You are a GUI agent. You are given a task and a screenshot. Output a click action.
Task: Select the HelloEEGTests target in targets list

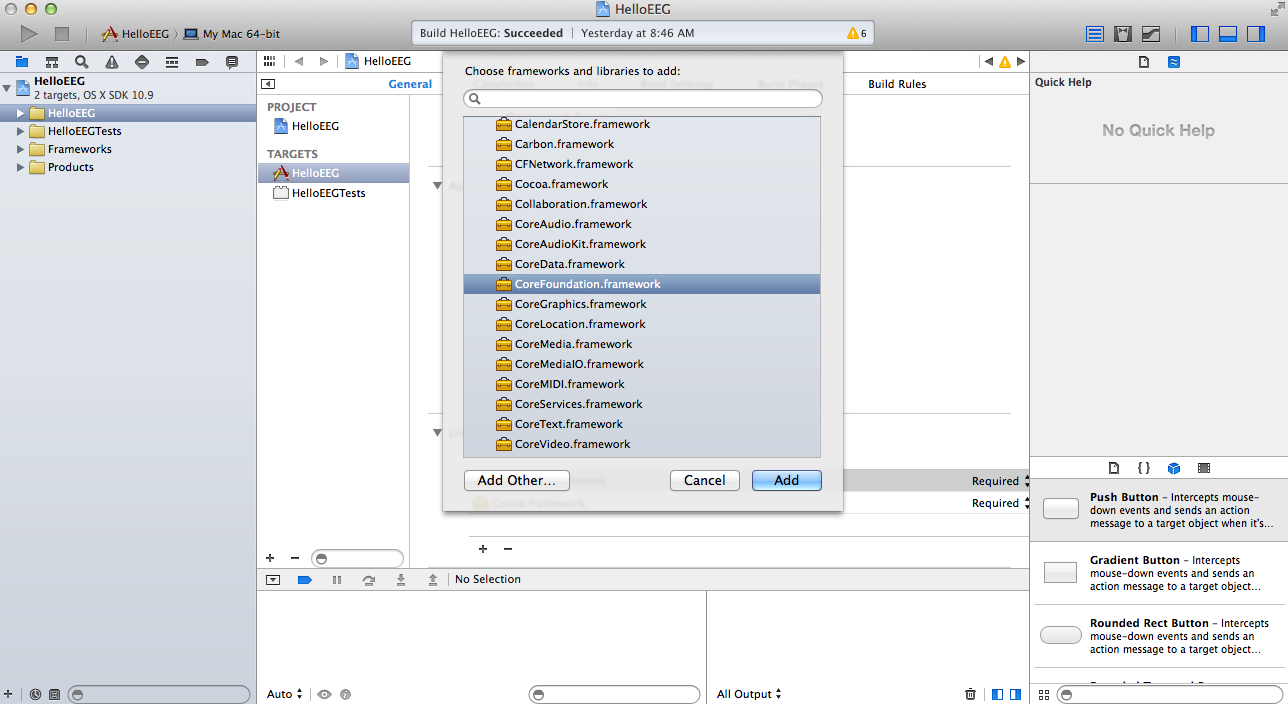[x=328, y=193]
